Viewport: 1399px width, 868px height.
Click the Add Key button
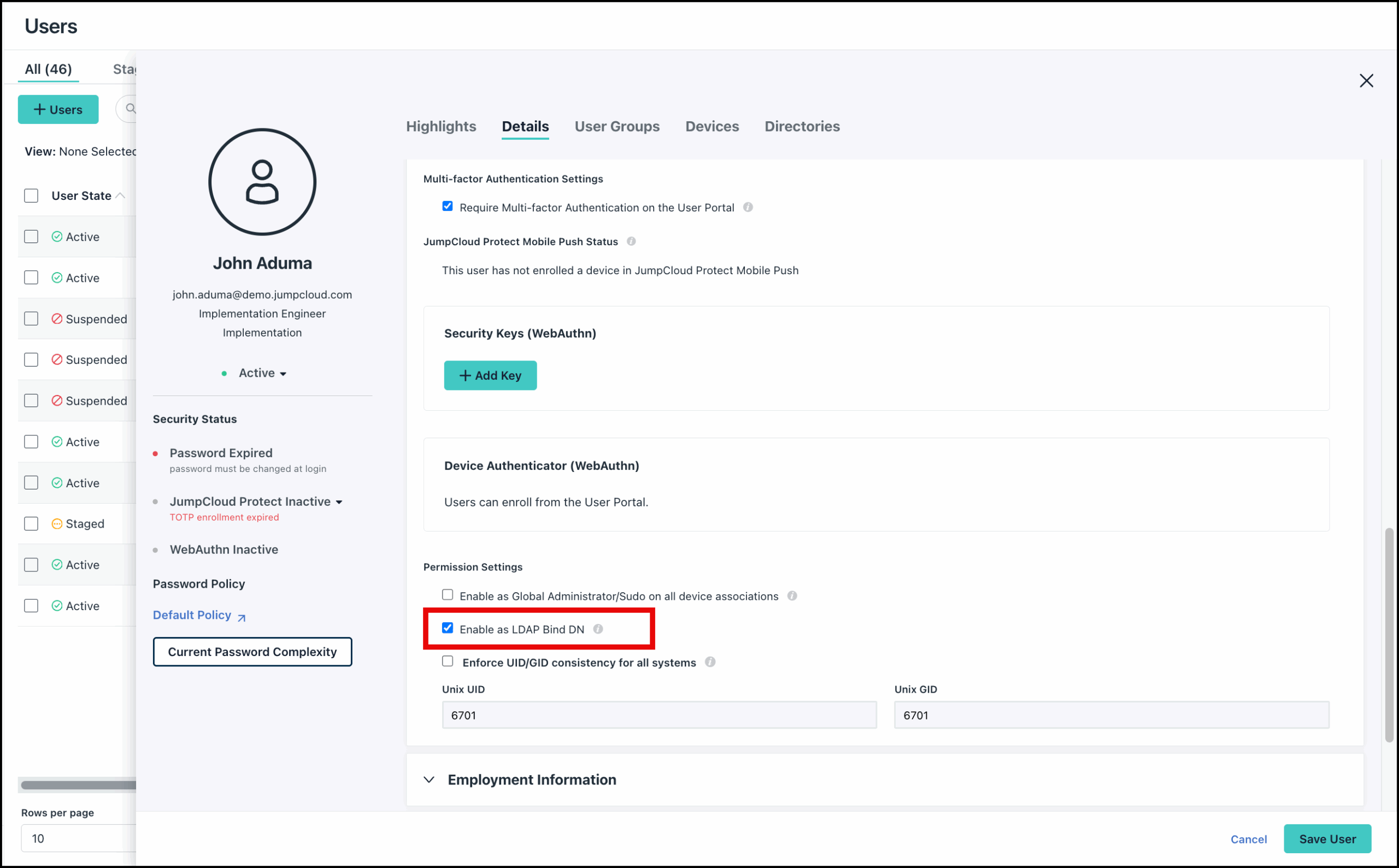click(490, 375)
